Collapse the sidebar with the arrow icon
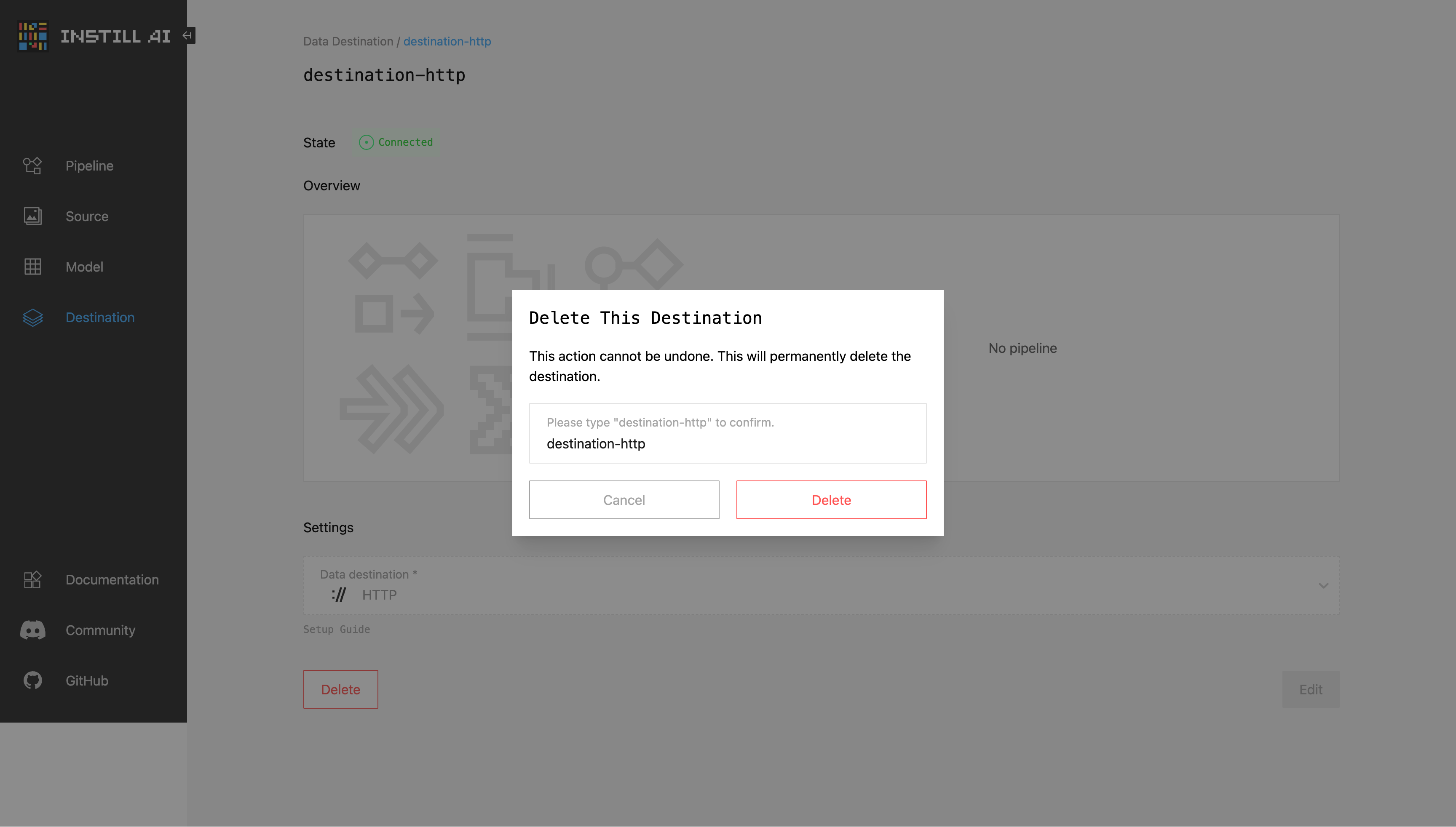 [187, 35]
